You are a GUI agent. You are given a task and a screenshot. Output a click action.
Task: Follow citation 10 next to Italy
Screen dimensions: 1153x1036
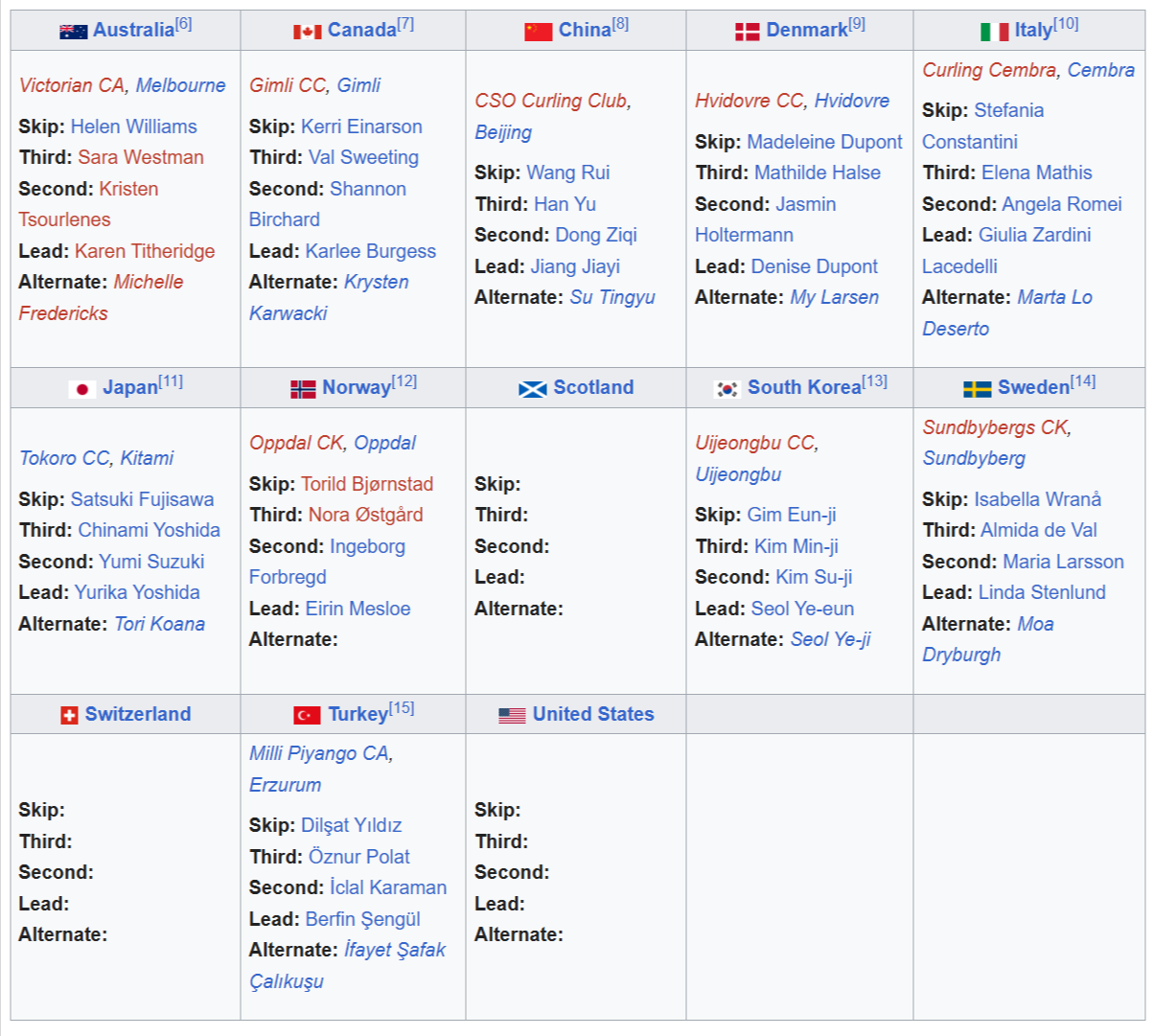(1066, 25)
